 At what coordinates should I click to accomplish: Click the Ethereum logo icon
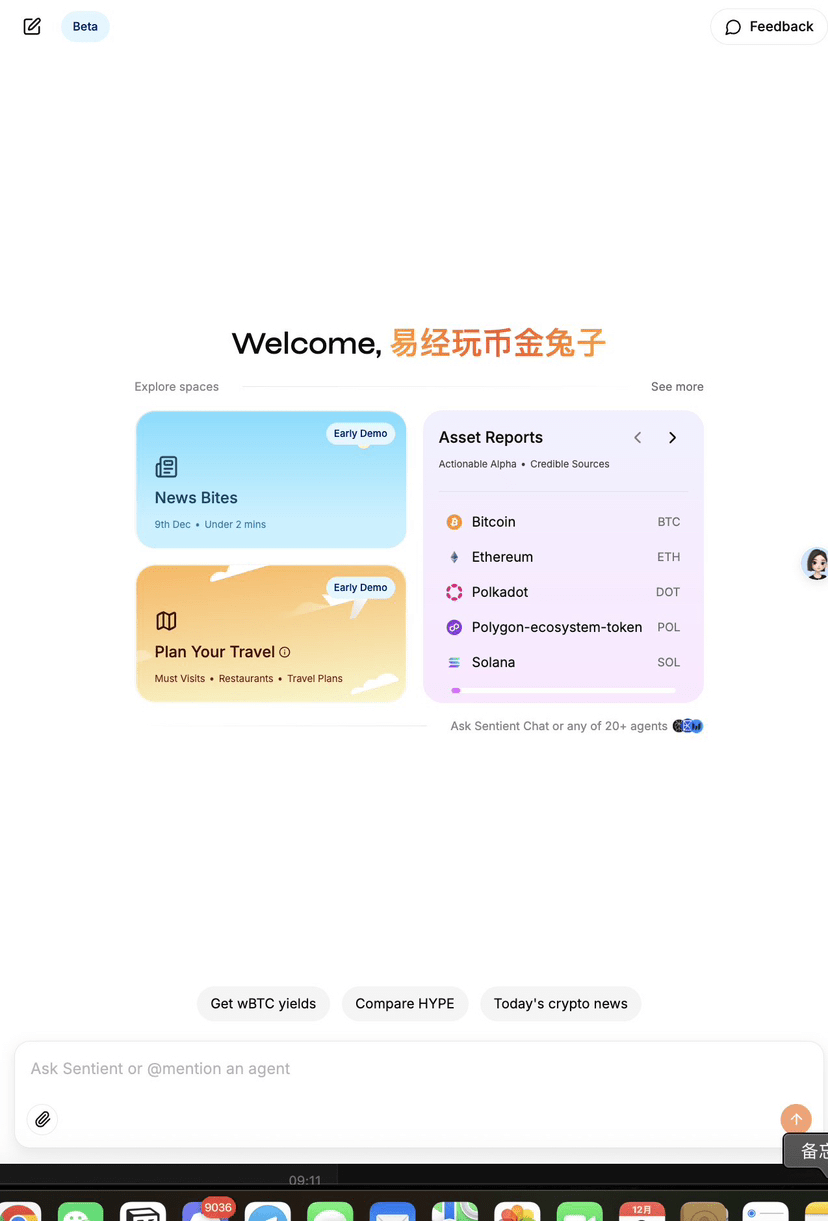(x=454, y=557)
